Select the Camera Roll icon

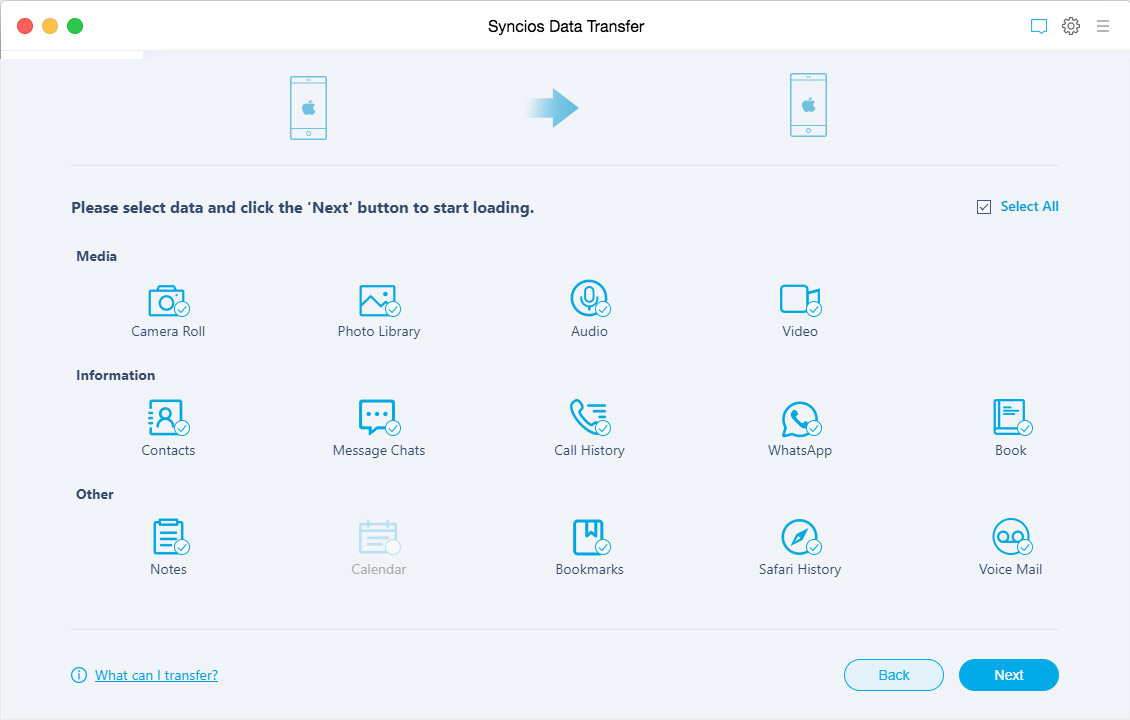tap(168, 301)
